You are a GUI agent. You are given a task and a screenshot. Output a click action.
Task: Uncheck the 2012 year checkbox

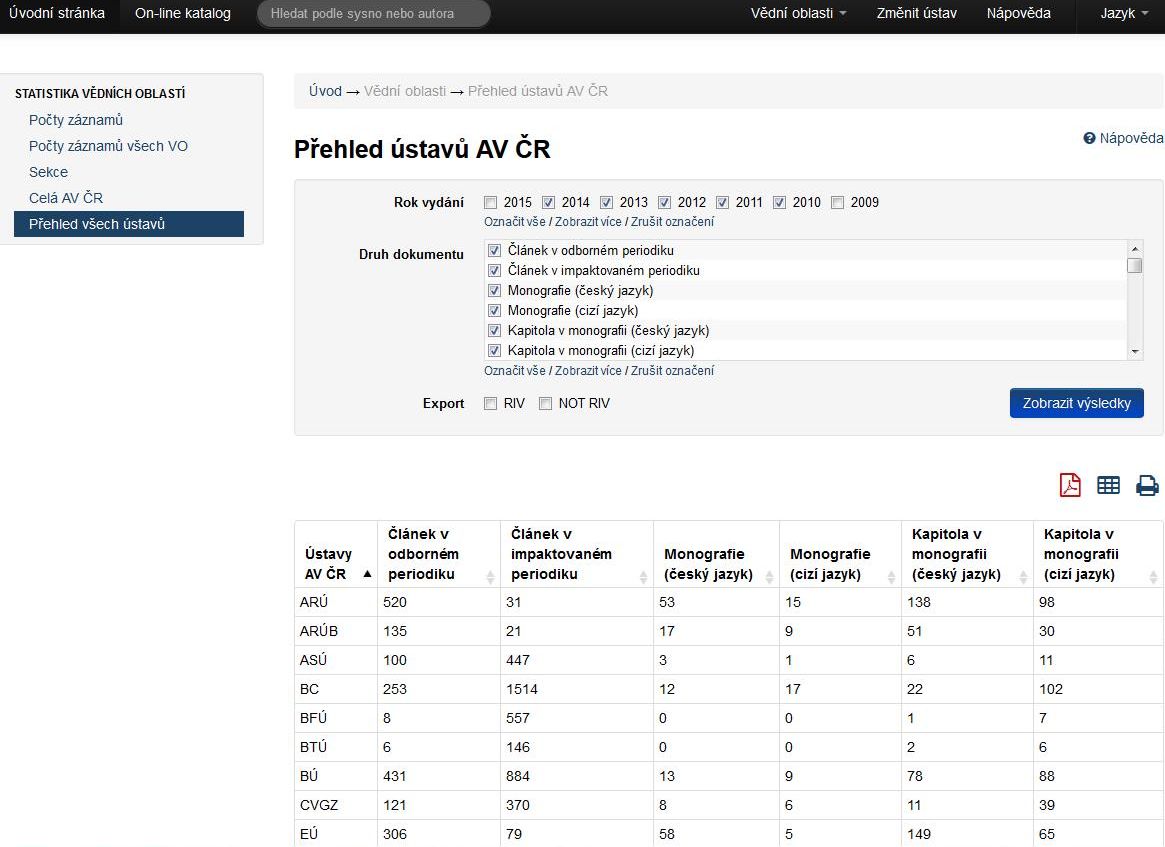(x=664, y=202)
